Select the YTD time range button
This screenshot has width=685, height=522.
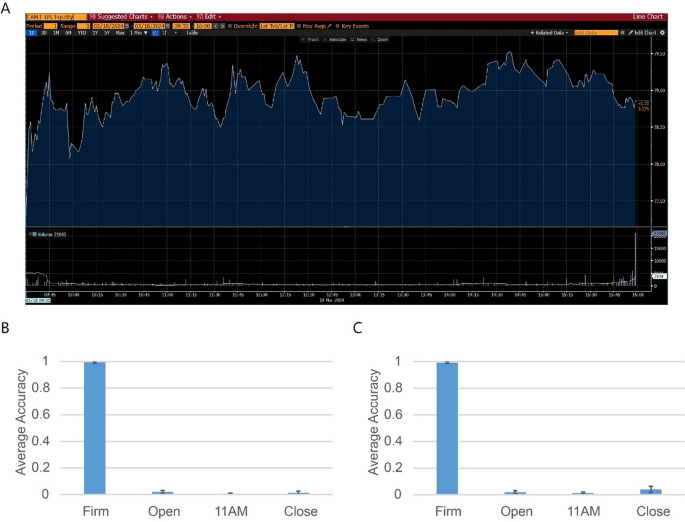[81, 32]
